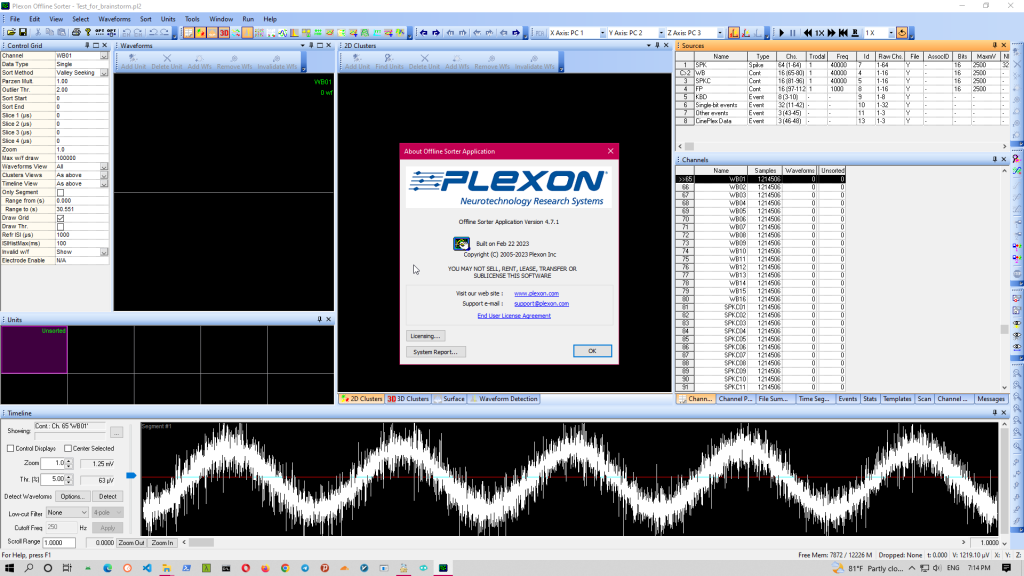Open the Windows Start menu
This screenshot has height=576, width=1024.
[x=9, y=568]
